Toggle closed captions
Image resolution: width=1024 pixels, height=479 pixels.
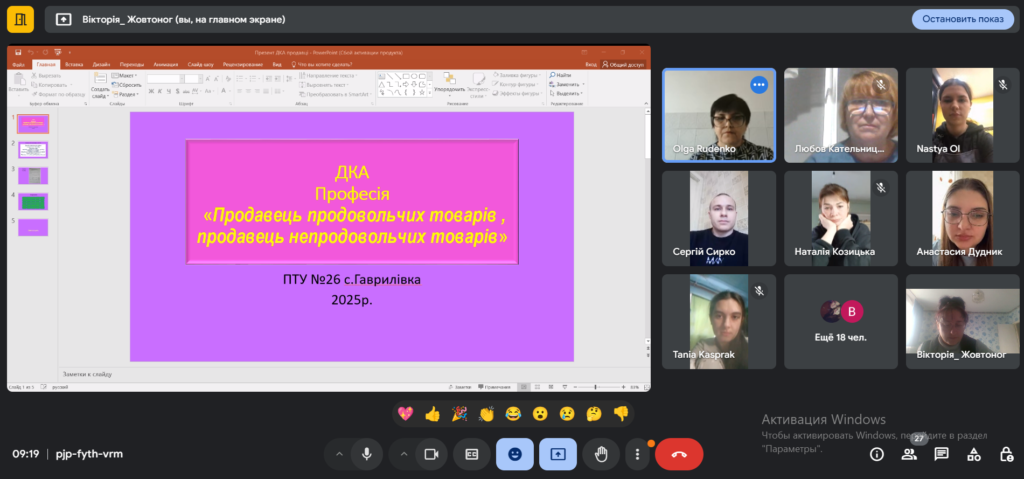tap(472, 454)
